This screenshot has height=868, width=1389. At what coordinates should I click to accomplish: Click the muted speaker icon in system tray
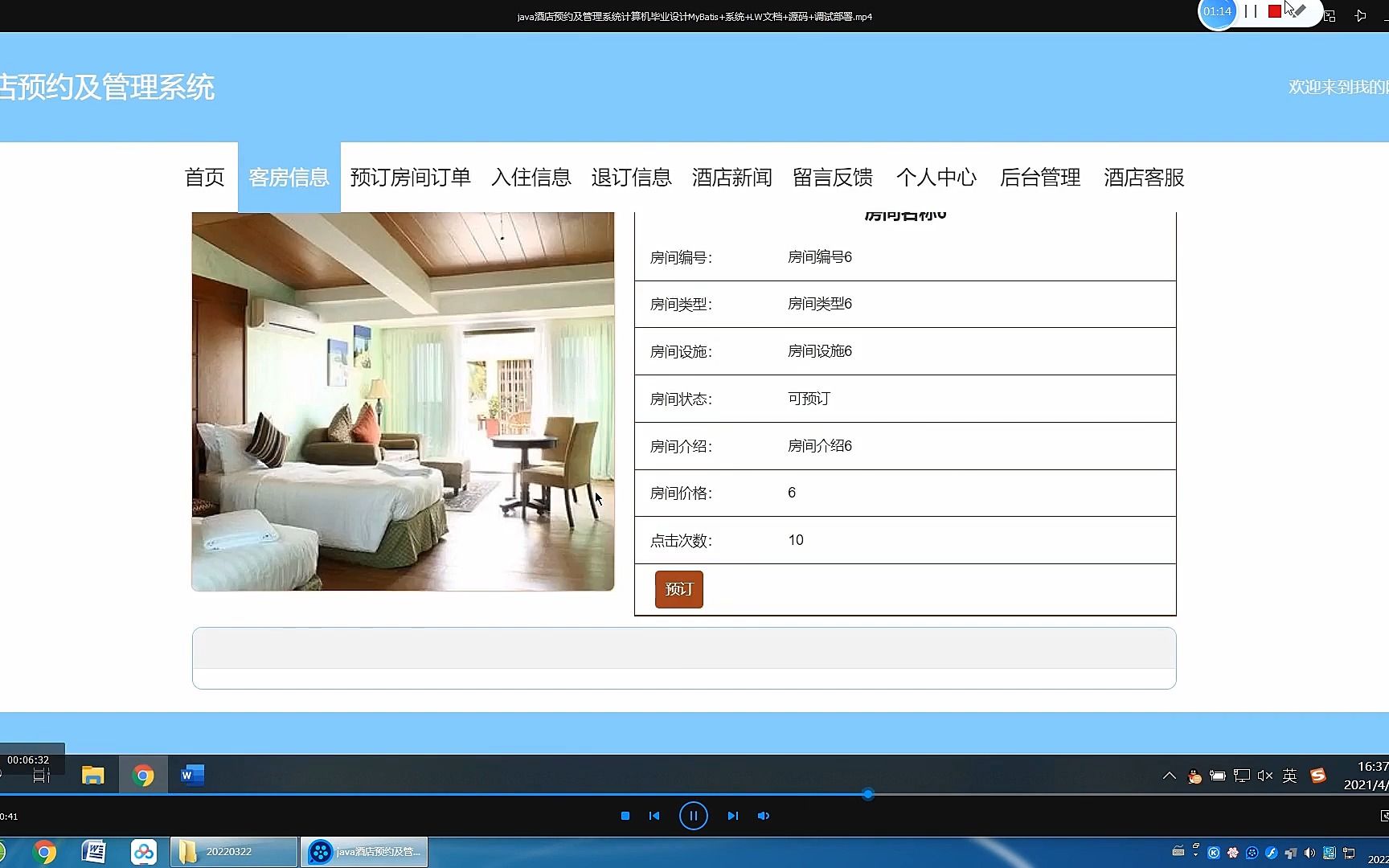click(x=1264, y=776)
